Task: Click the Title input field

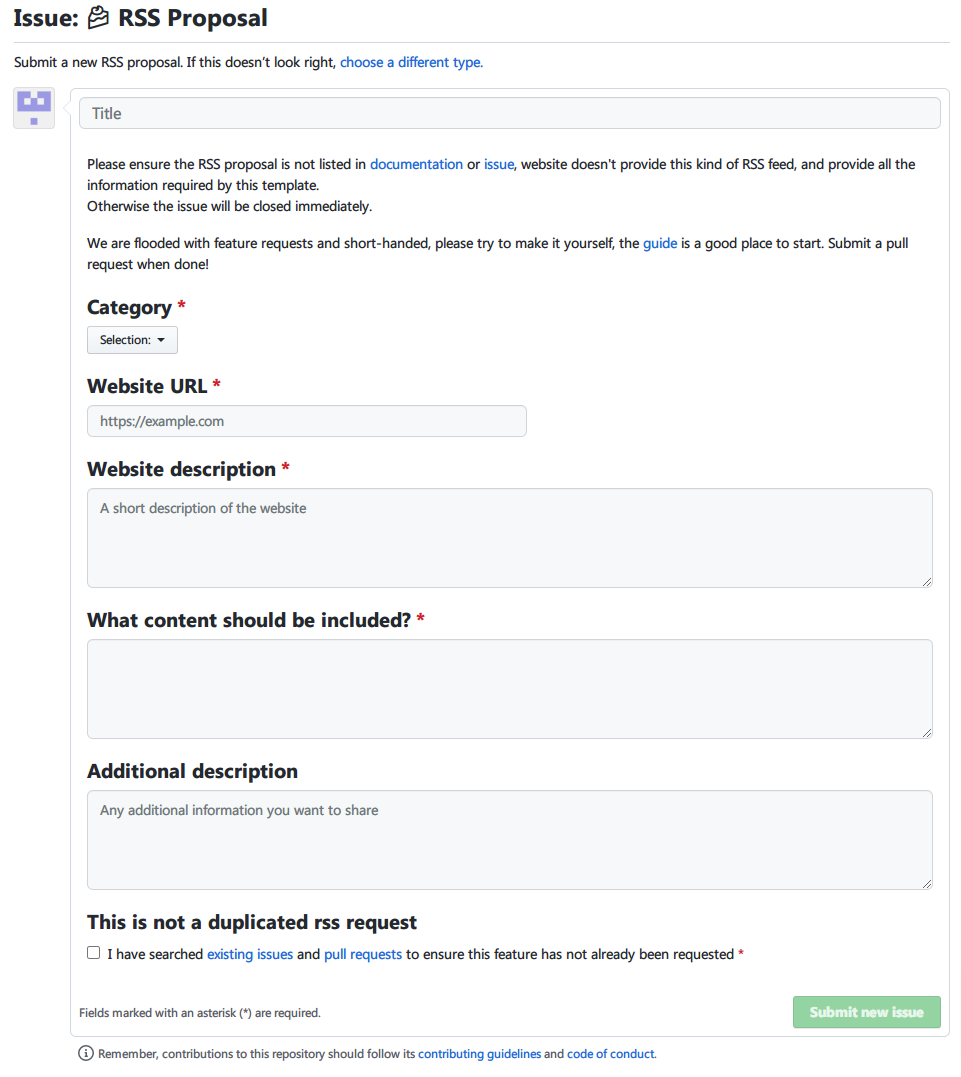Action: click(509, 112)
